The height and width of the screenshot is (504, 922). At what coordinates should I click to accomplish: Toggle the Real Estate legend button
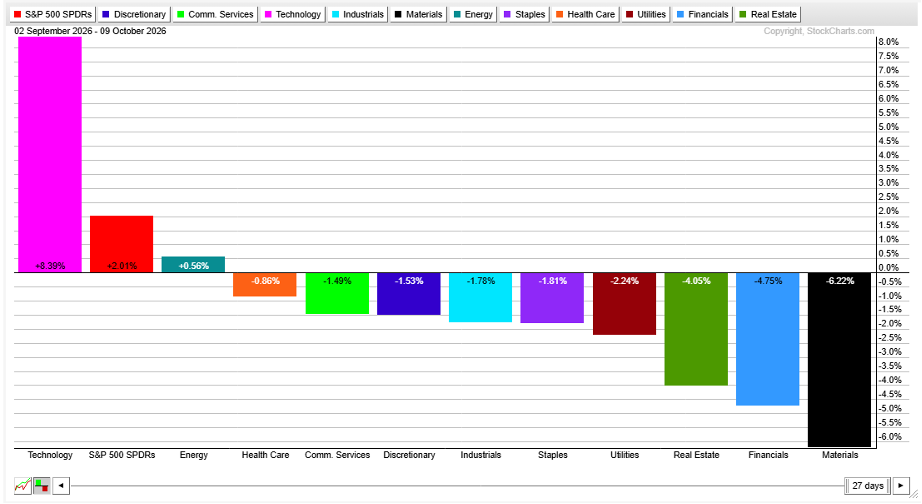tap(768, 14)
